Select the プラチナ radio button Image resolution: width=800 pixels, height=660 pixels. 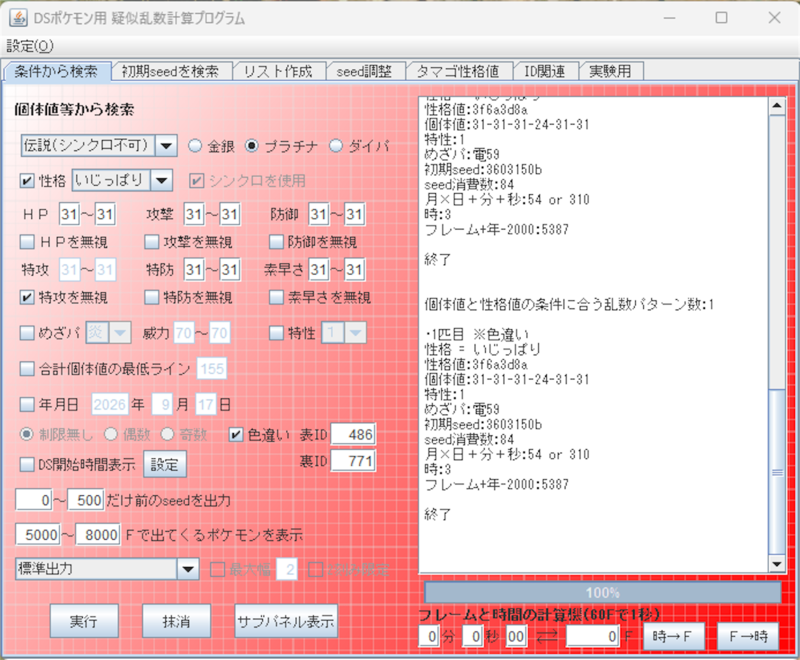click(x=252, y=146)
